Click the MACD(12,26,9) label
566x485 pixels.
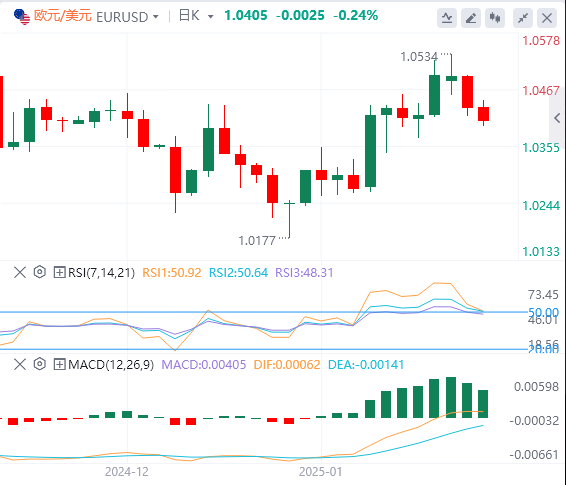click(111, 365)
